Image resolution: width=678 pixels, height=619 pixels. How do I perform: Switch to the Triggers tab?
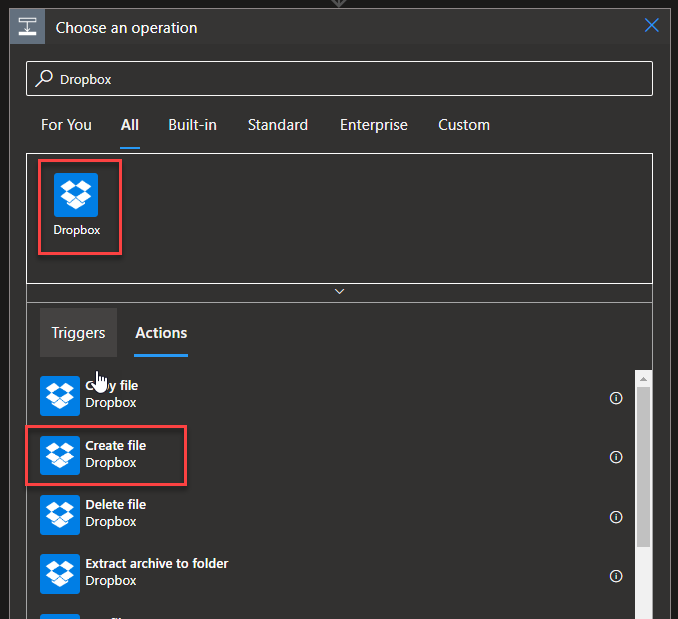[78, 333]
